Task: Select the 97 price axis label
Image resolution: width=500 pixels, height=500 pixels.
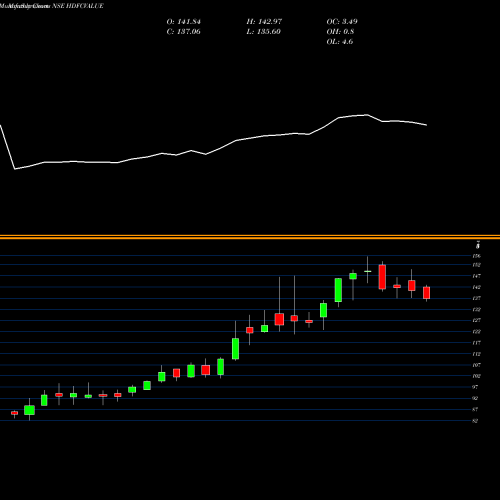Action: click(x=475, y=387)
